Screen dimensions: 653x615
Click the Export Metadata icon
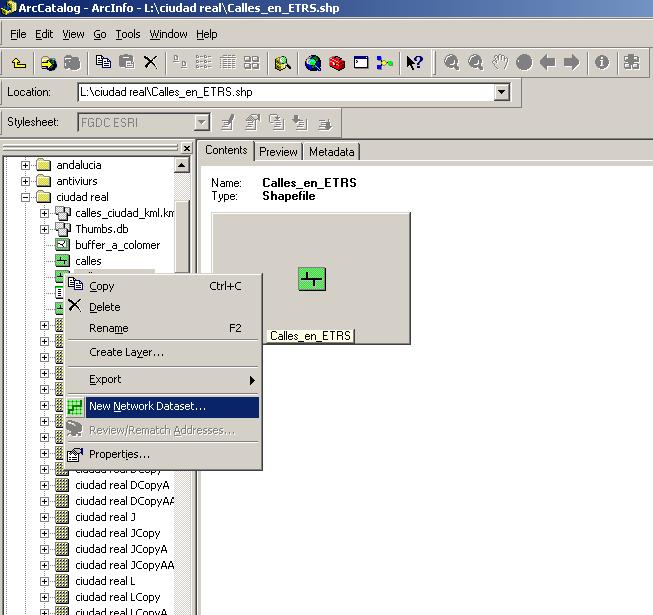(x=324, y=123)
